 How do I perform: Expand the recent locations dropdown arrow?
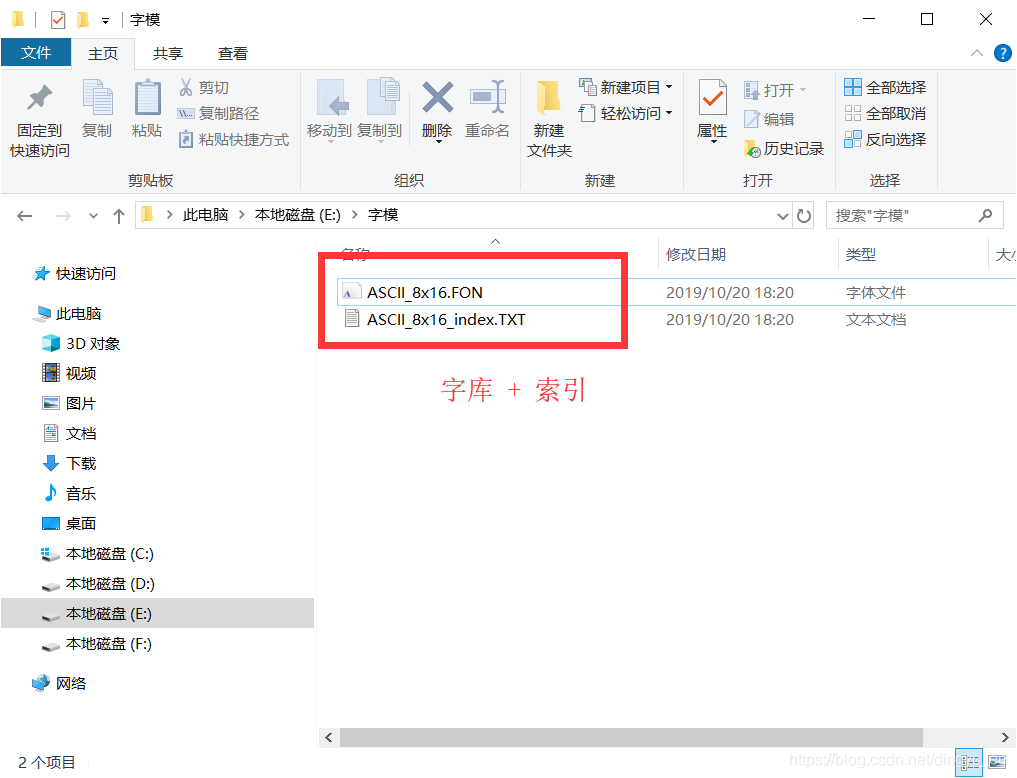[93, 216]
